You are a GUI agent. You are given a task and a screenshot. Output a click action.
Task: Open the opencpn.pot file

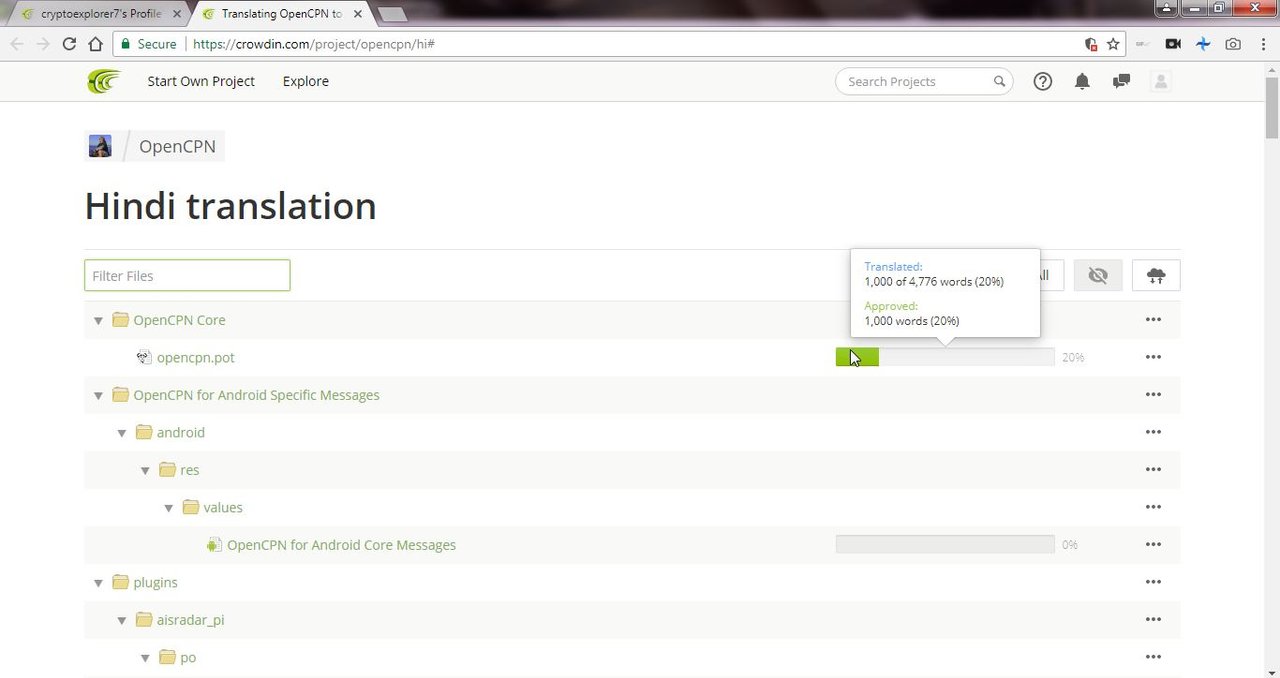[x=196, y=357]
